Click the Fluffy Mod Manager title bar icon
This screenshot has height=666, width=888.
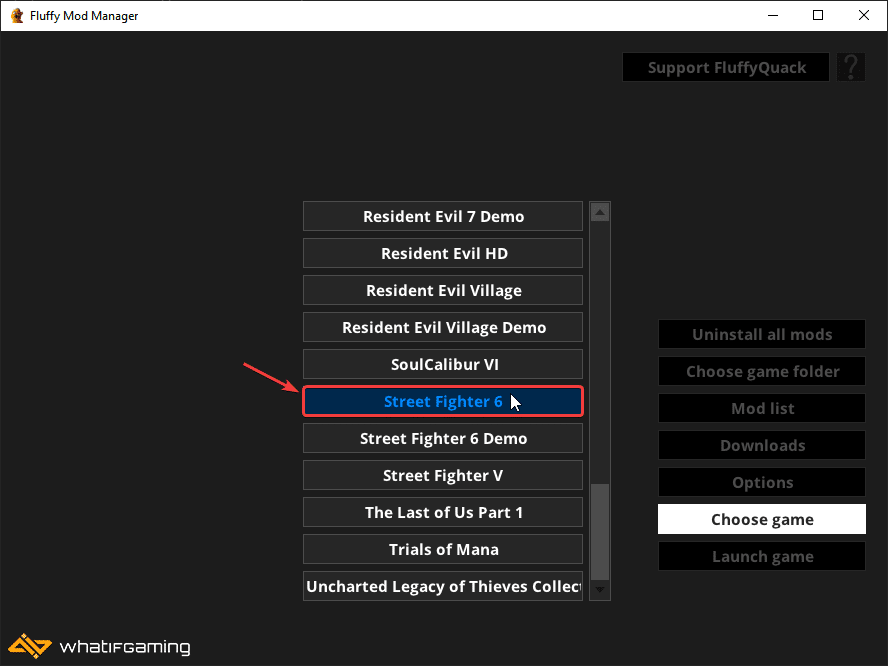pos(17,15)
